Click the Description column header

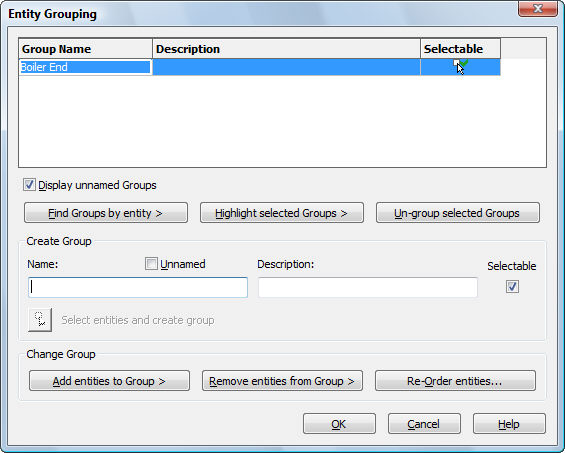click(287, 49)
